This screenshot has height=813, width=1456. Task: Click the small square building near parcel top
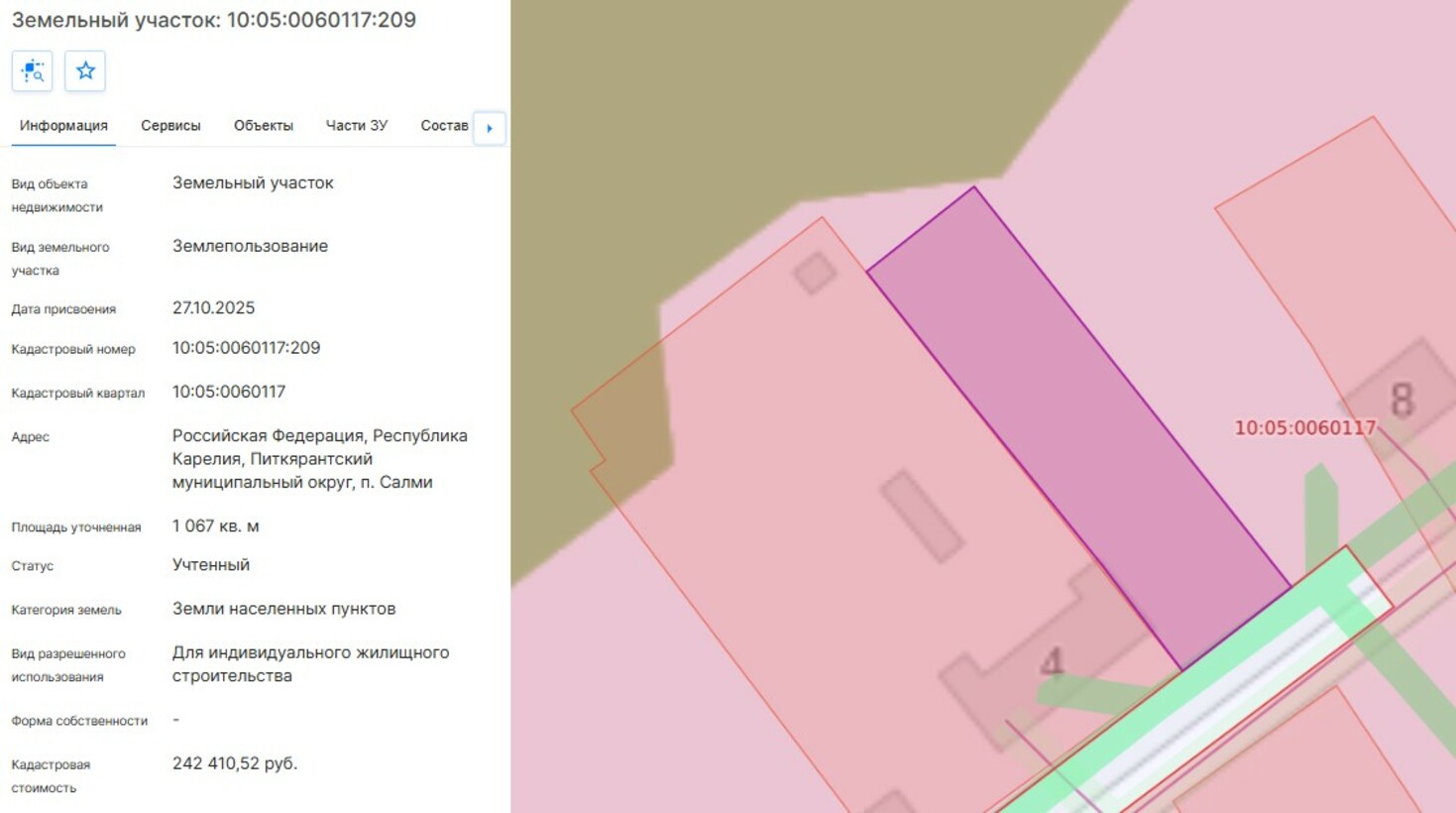815,273
